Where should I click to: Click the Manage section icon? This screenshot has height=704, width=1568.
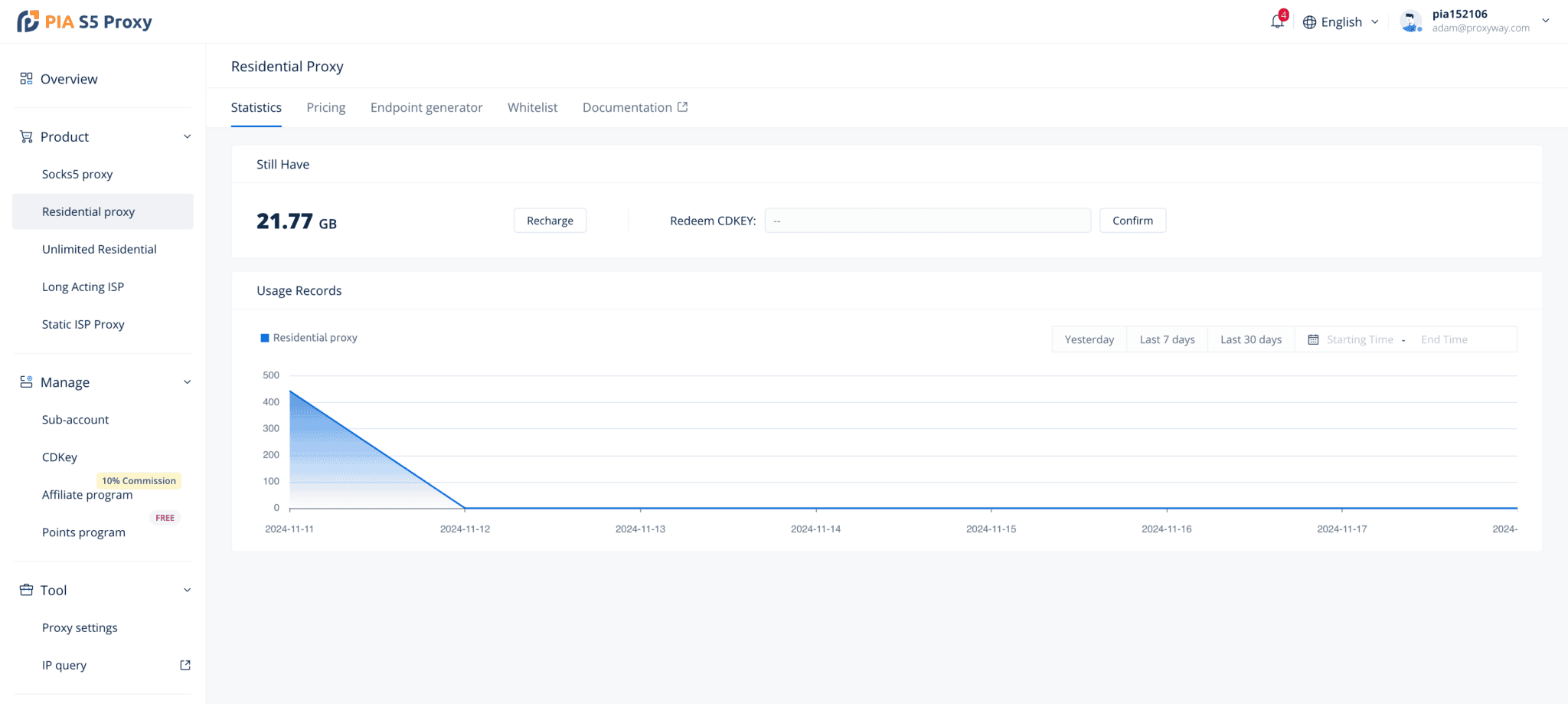pyautogui.click(x=25, y=381)
